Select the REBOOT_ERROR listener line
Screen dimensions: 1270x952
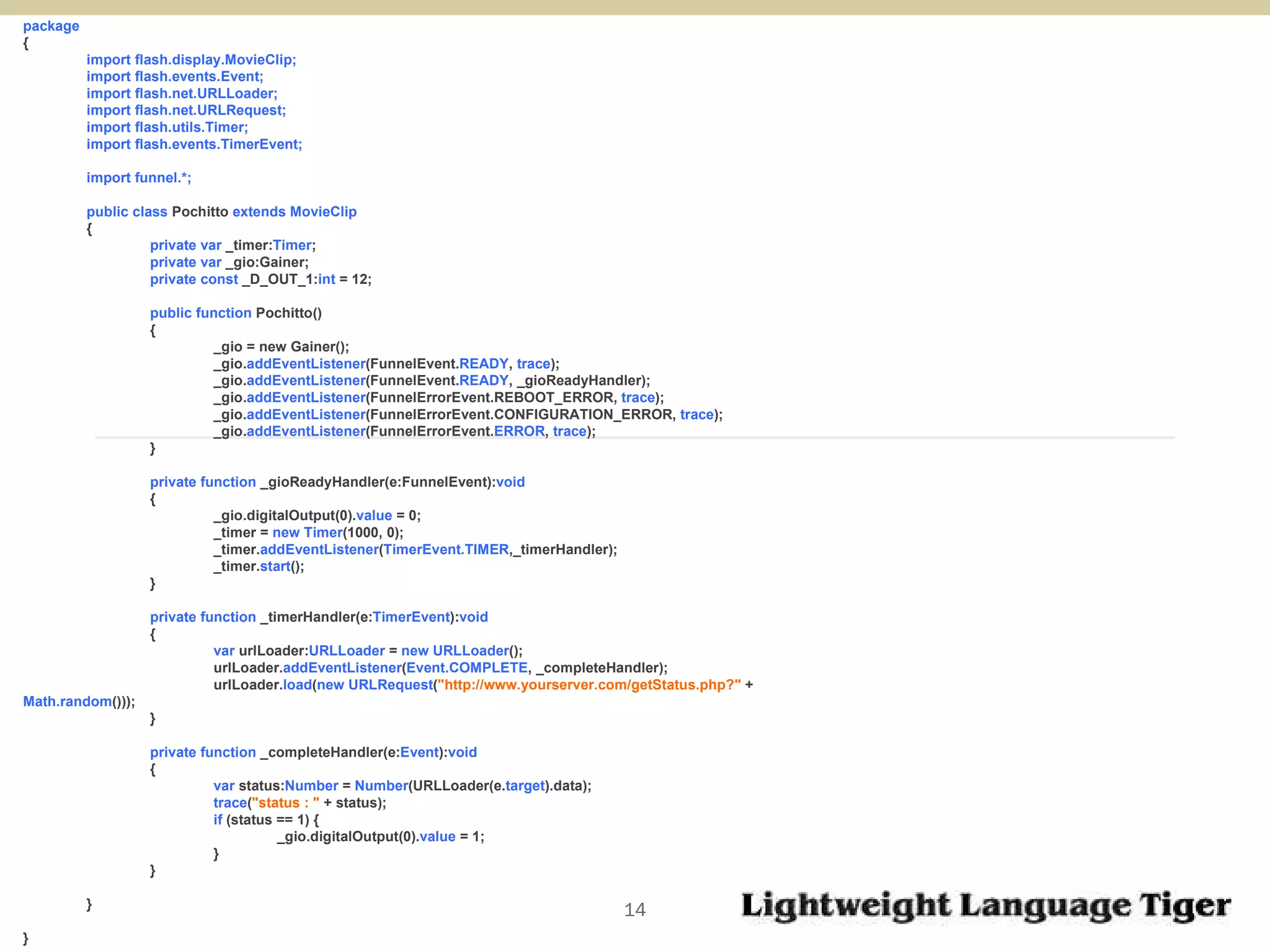(438, 398)
